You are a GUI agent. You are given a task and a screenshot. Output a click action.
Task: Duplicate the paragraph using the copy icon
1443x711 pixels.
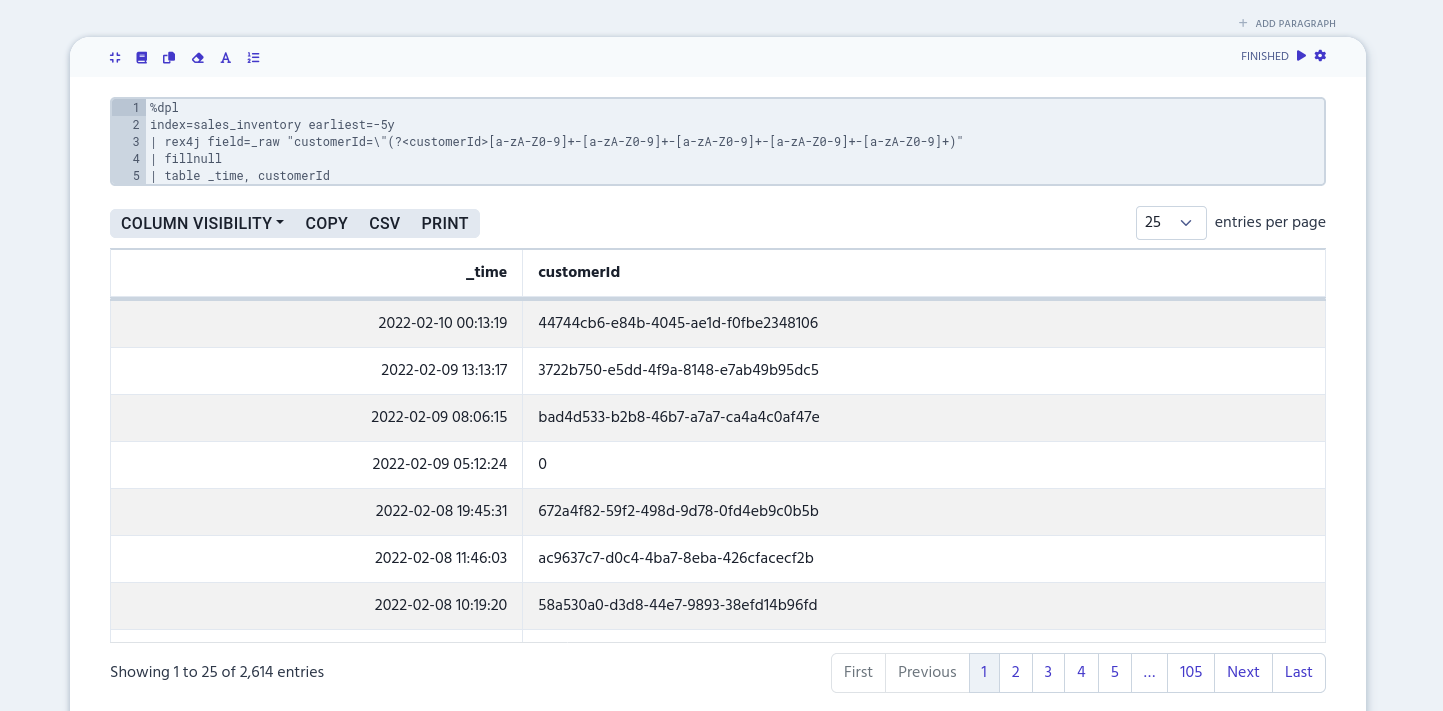click(x=169, y=57)
